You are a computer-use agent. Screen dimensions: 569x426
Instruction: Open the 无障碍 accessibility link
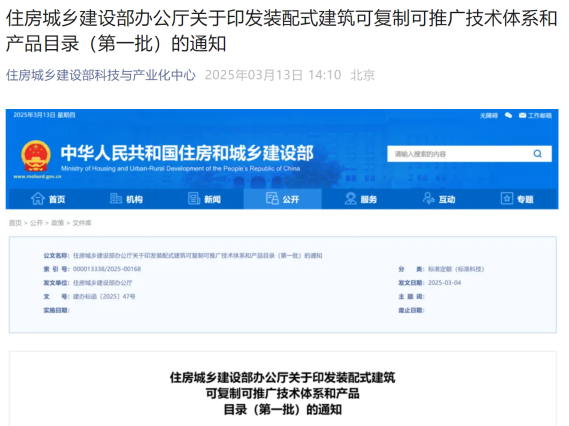pos(489,115)
